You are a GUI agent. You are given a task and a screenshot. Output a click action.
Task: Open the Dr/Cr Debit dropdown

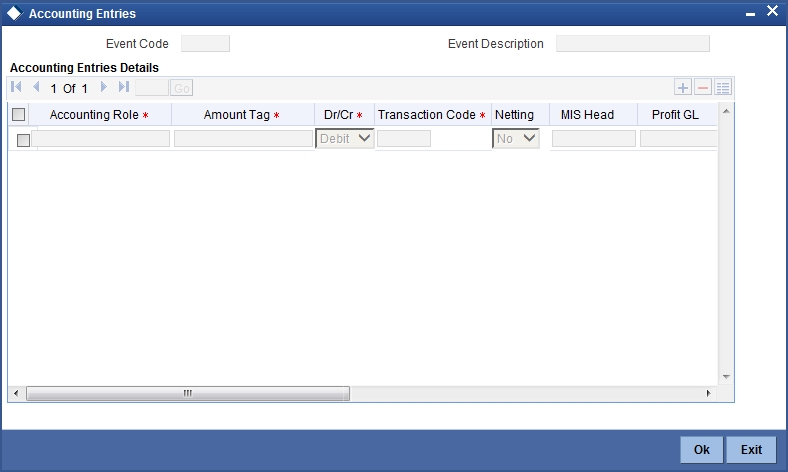click(345, 138)
